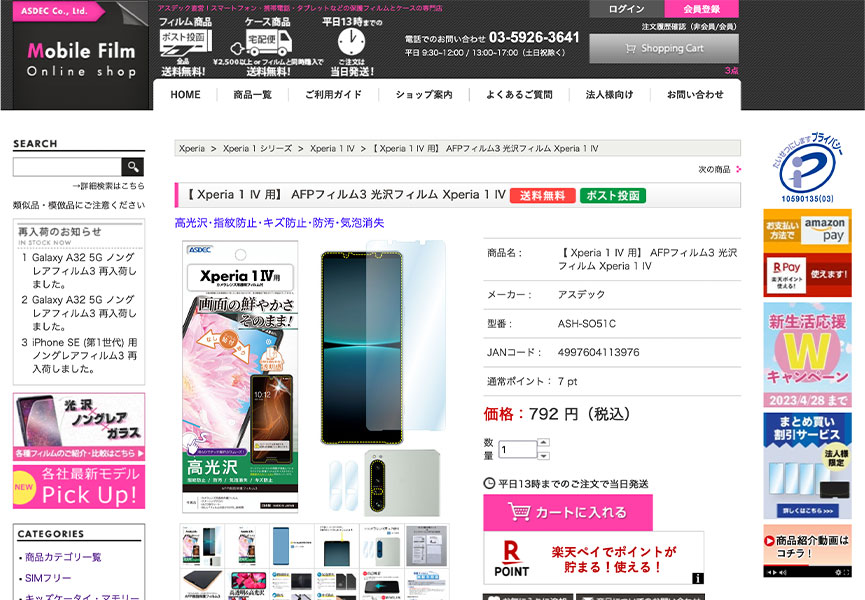865x600 pixels.
Task: Open the amazon pay banner
Action: [x=808, y=231]
